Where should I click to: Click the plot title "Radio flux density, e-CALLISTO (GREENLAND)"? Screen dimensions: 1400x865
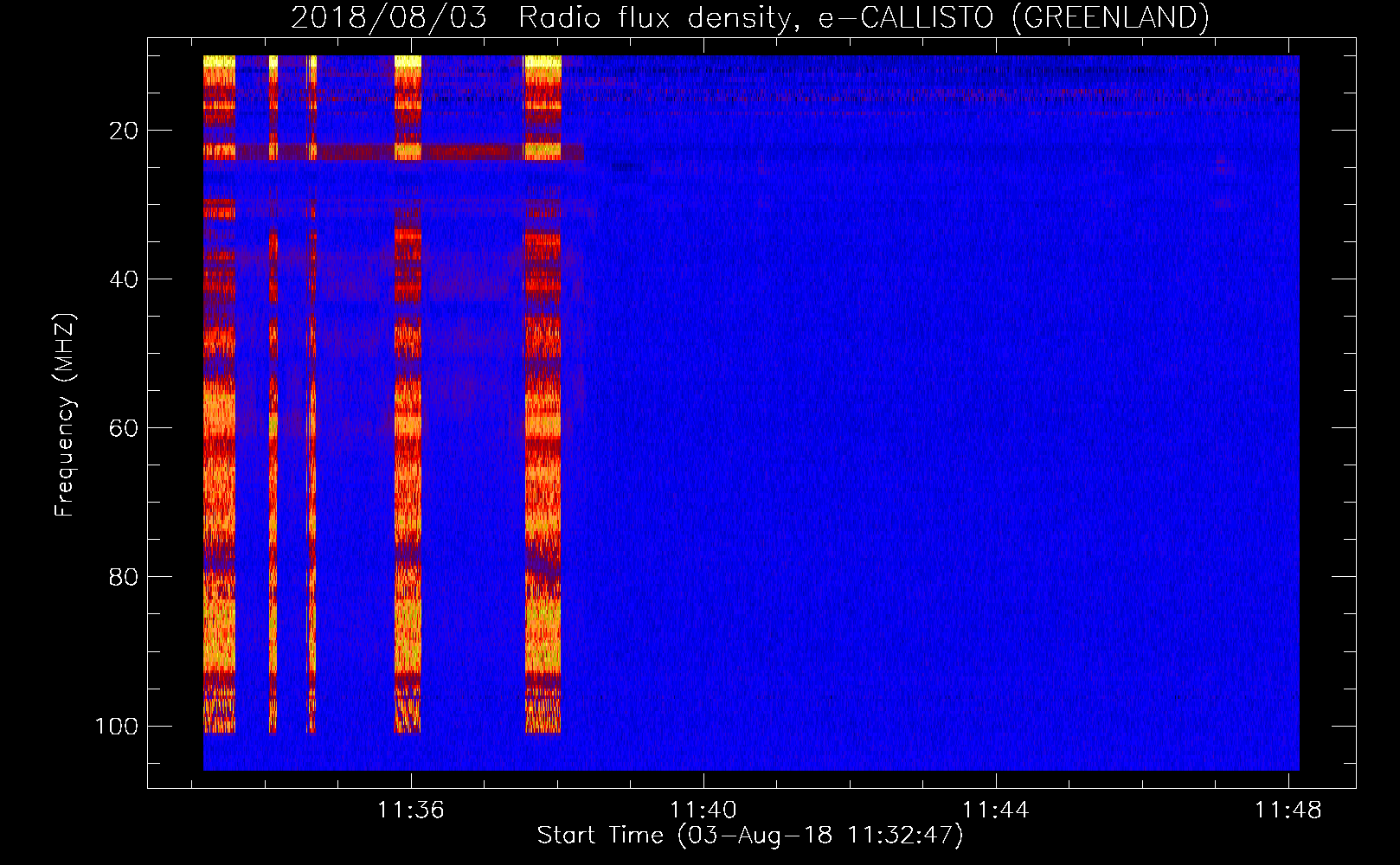coord(864,17)
